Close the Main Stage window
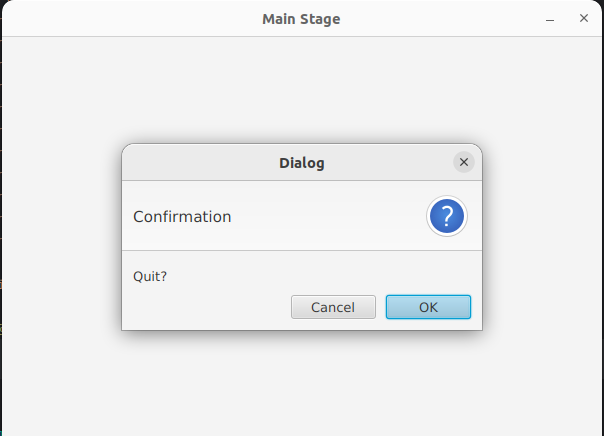The height and width of the screenshot is (436, 604). 584,19
